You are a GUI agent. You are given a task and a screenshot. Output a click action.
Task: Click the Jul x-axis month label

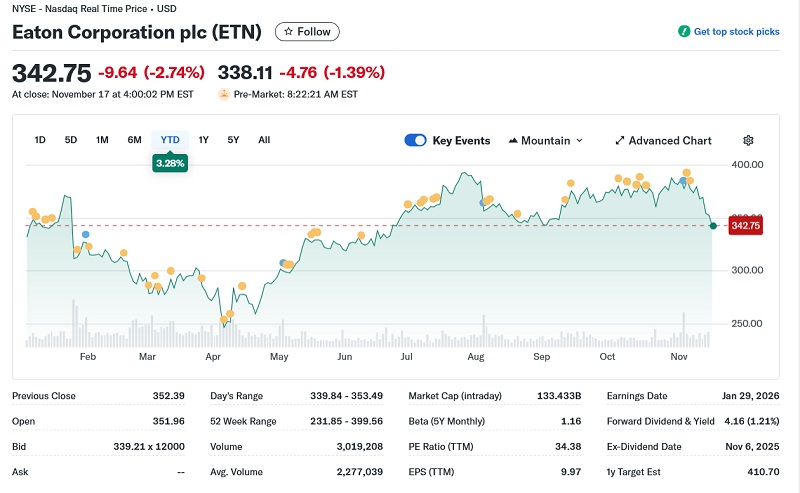click(407, 356)
